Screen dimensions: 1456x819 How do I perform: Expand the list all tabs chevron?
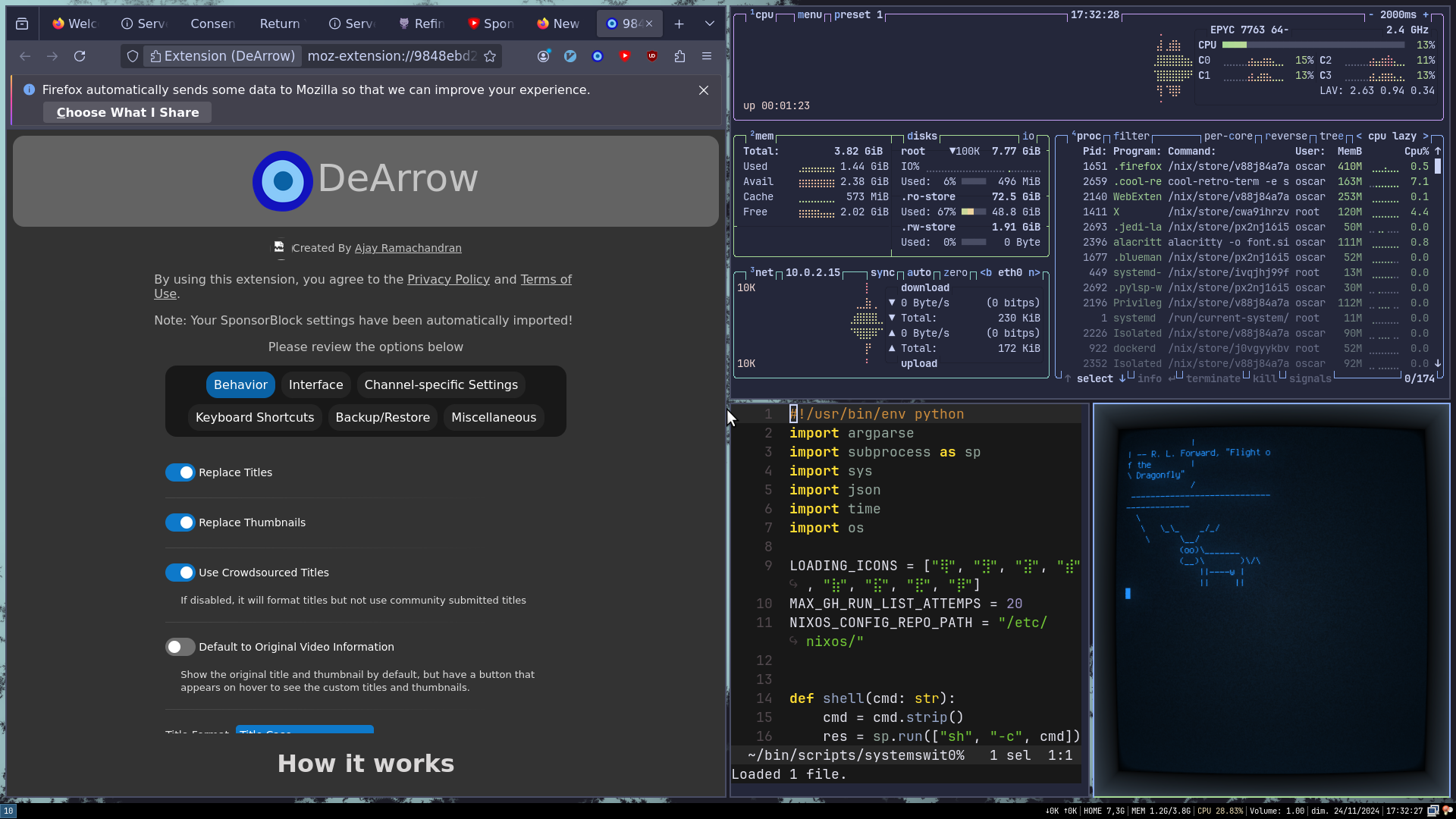pos(710,24)
